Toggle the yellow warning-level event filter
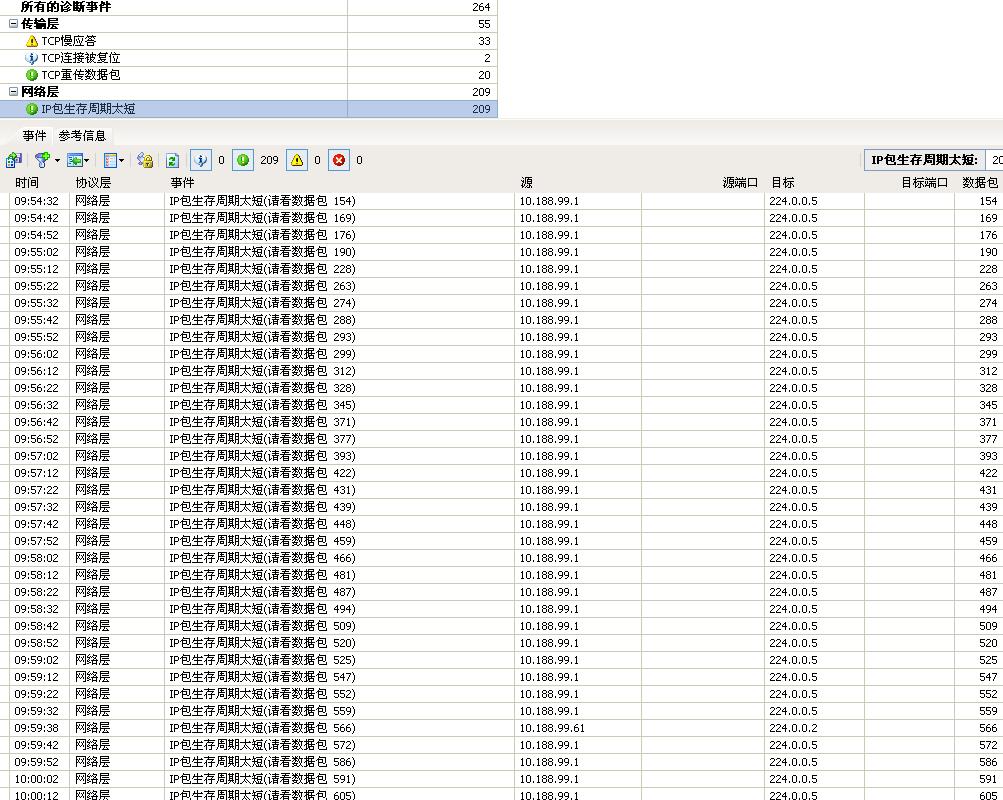Screen dimensions: 1003x800 297,160
